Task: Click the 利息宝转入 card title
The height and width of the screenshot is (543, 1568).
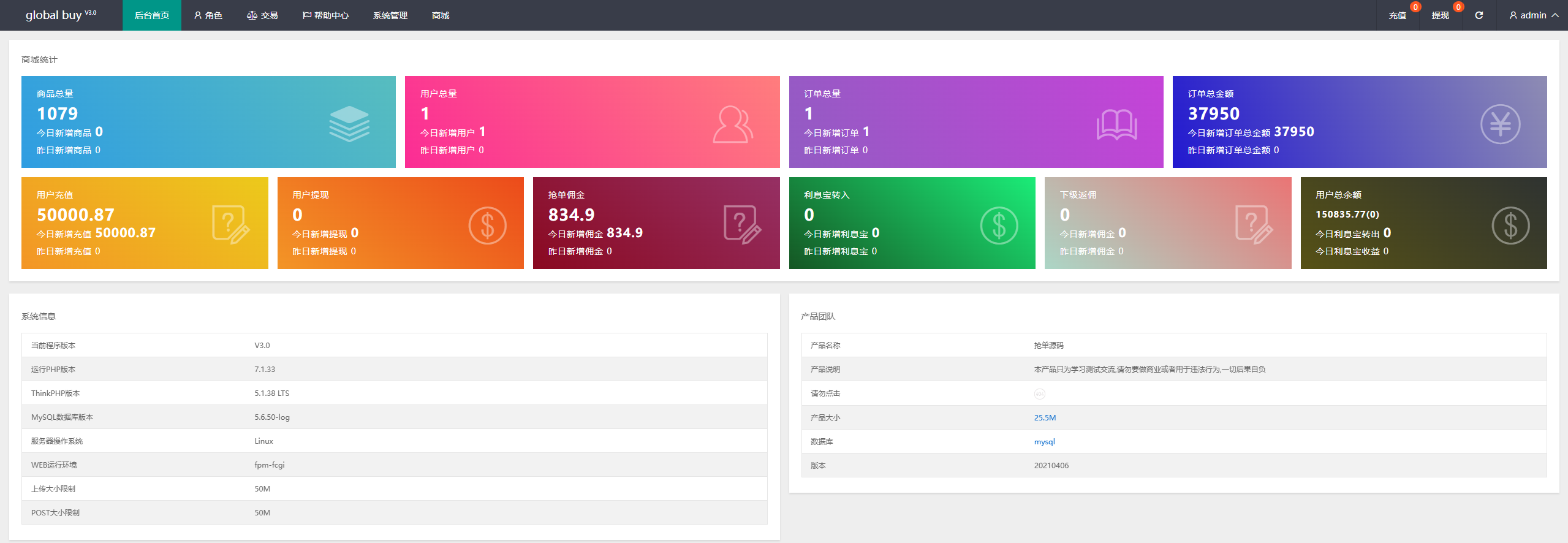Action: pos(827,195)
